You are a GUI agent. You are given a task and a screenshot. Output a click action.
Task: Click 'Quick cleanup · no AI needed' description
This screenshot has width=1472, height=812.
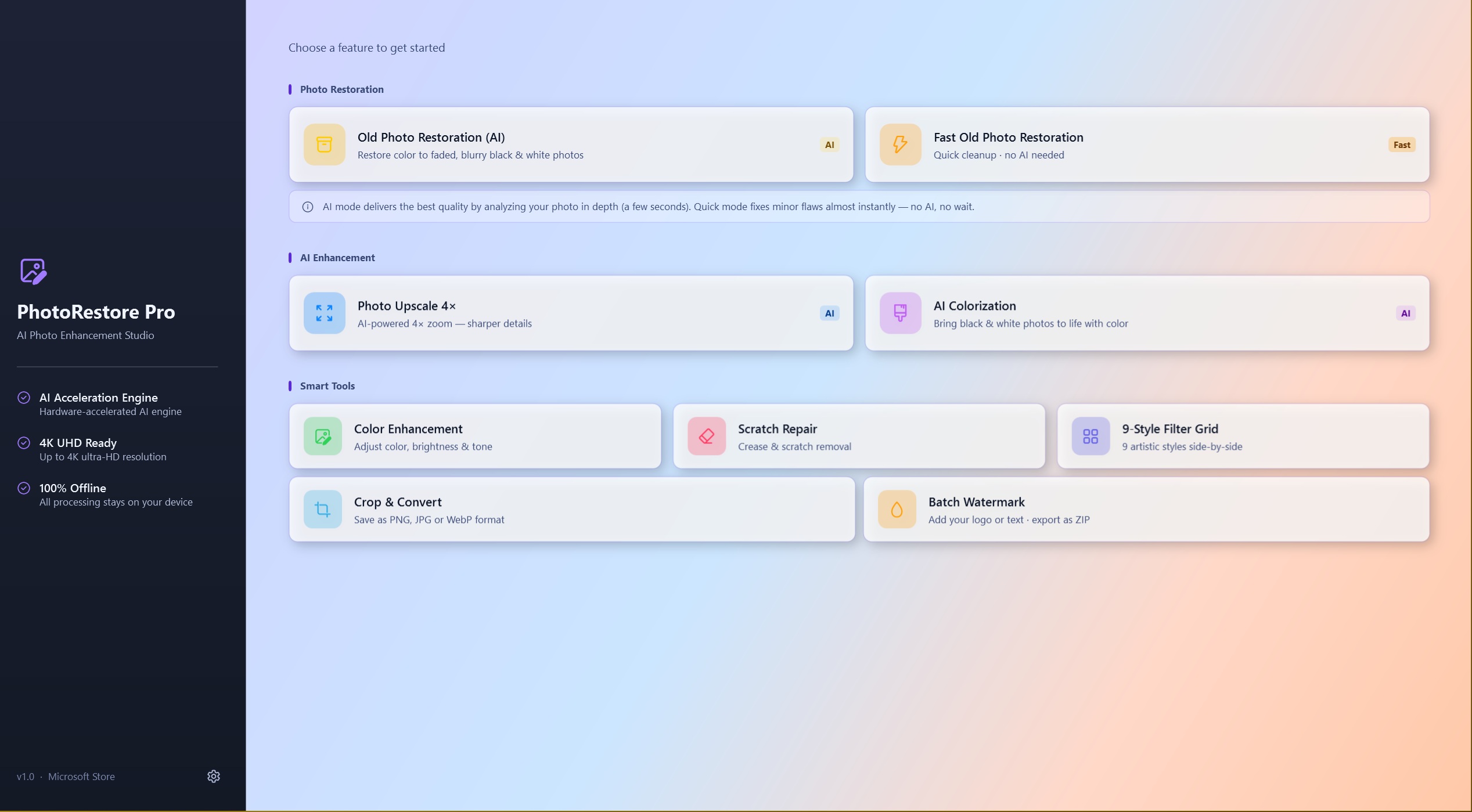pos(999,155)
